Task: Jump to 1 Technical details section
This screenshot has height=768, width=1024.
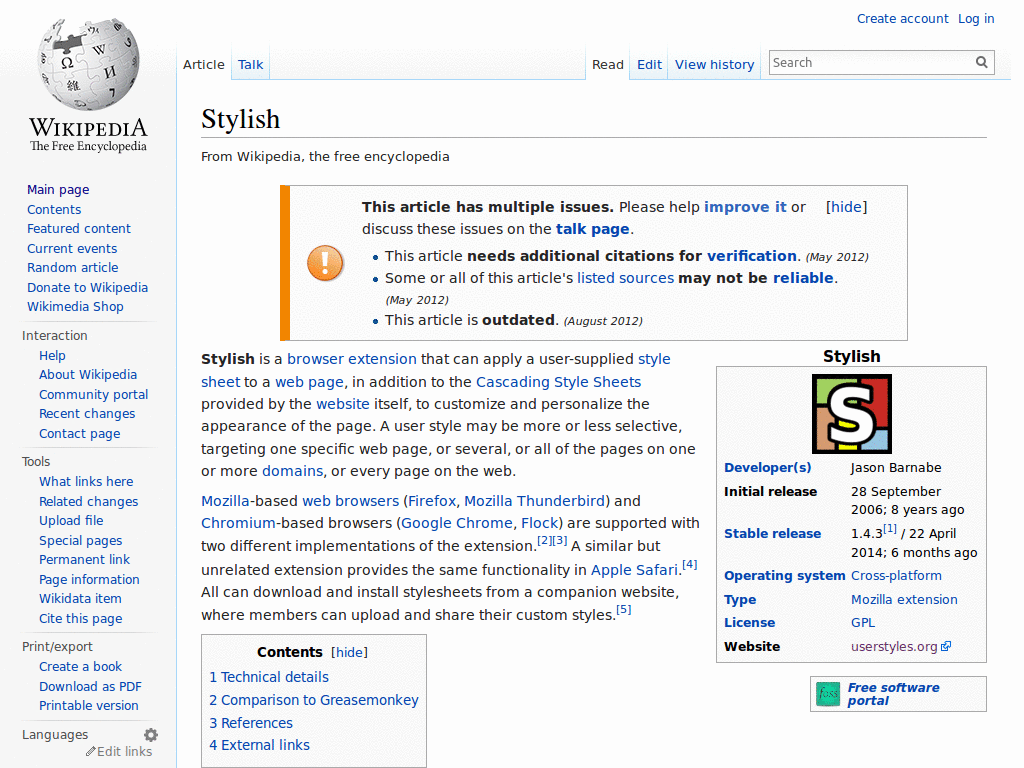Action: (x=269, y=677)
